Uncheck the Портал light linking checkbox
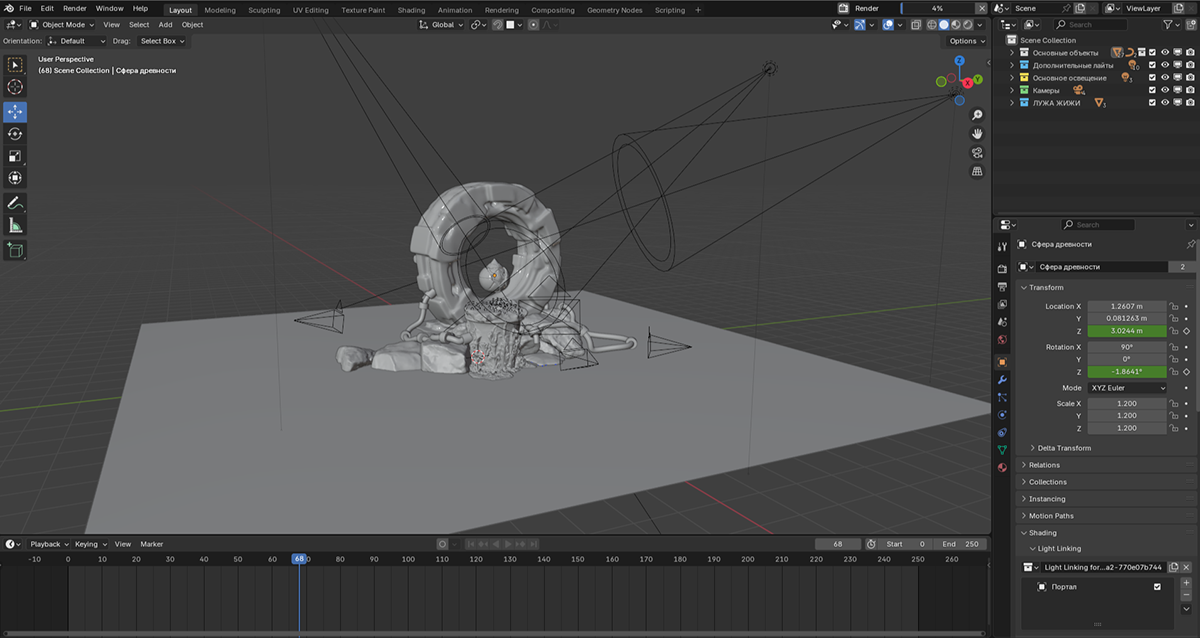Image resolution: width=1200 pixels, height=638 pixels. [x=1157, y=587]
